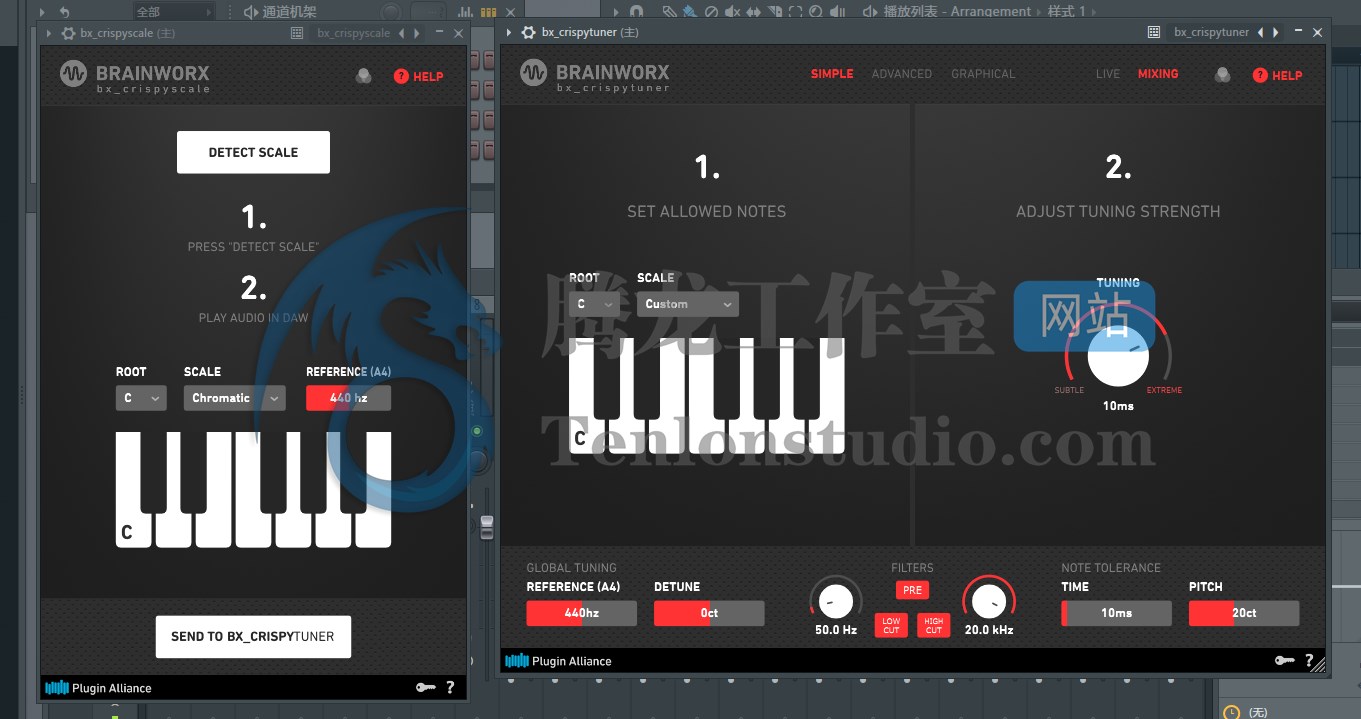The width and height of the screenshot is (1361, 719).
Task: Select previous preset in bx_crispyscale
Action: coord(402,33)
